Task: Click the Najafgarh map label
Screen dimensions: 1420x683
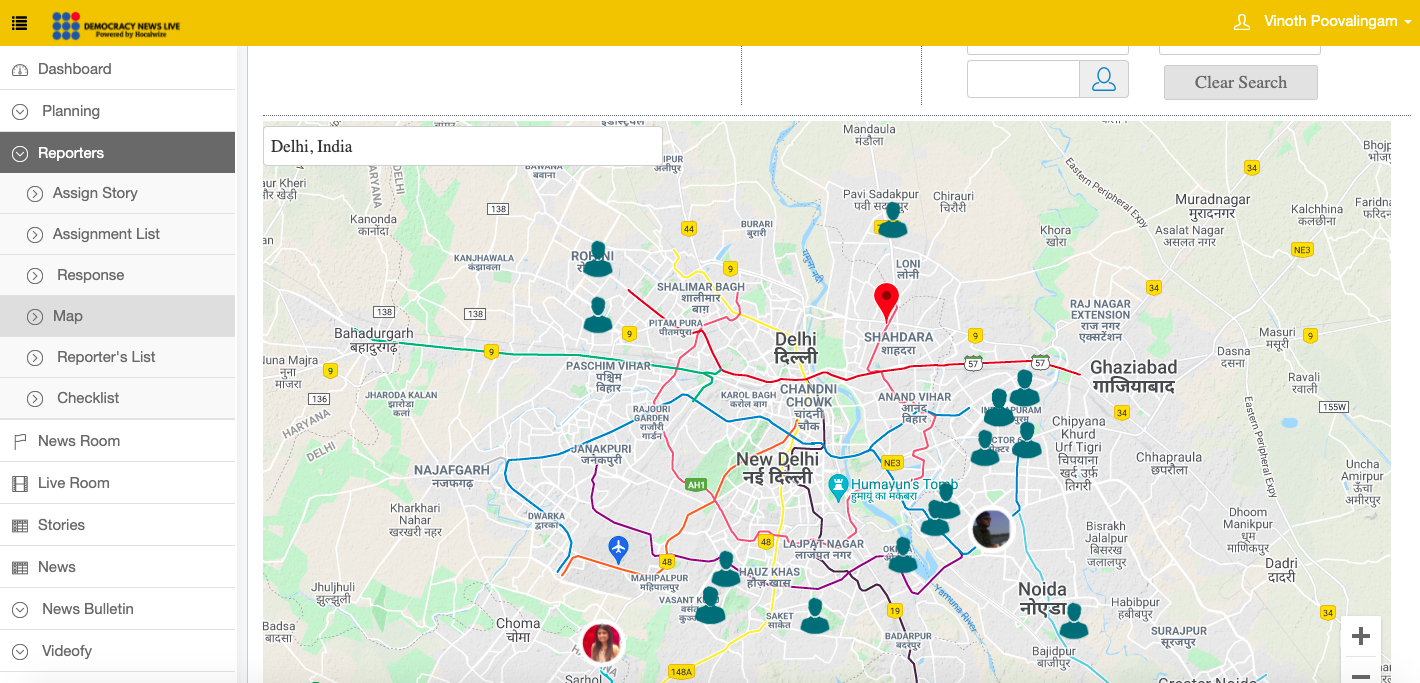Action: click(x=452, y=475)
